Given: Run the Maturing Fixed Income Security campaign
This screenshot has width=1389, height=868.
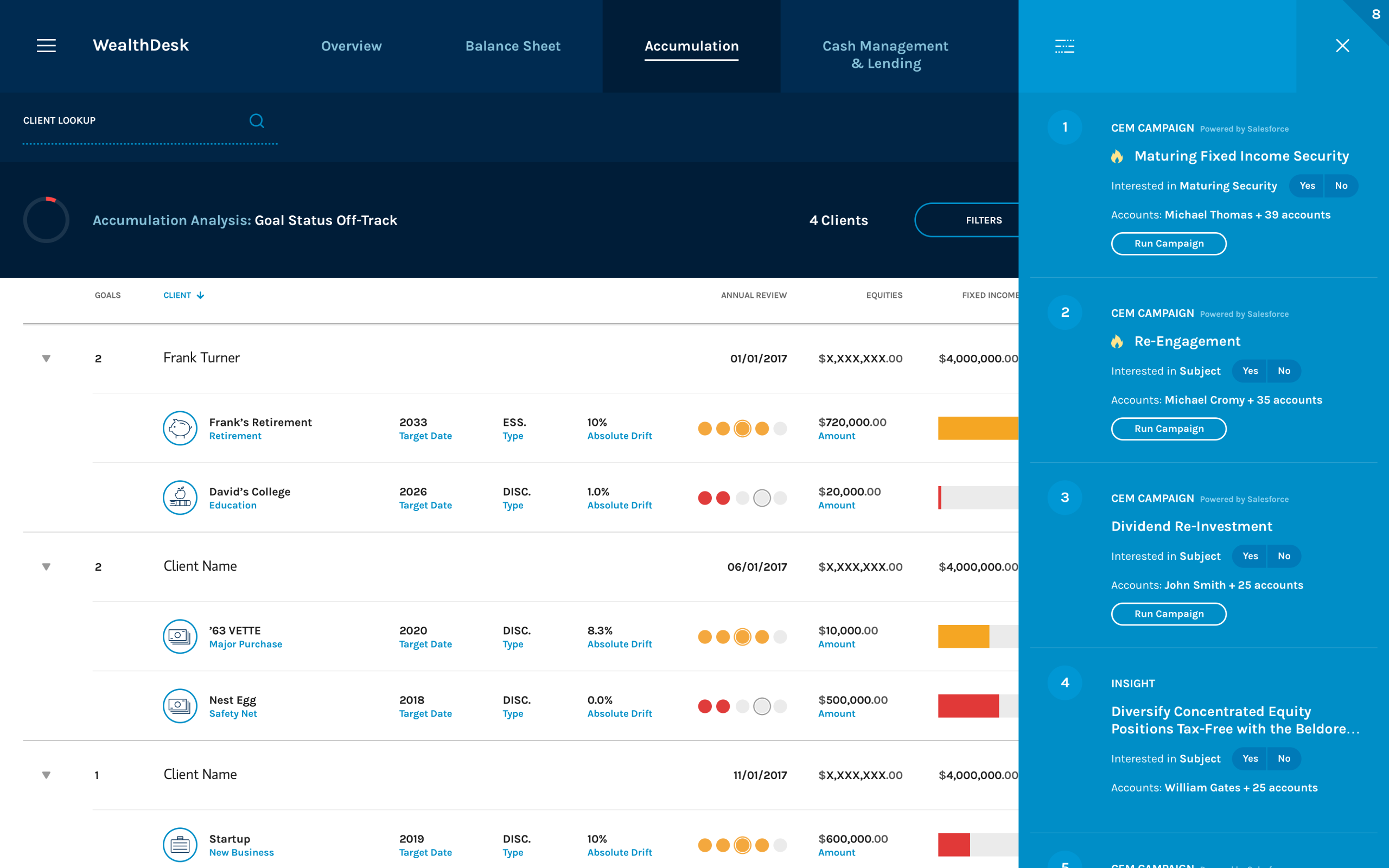Looking at the screenshot, I should click(1169, 244).
